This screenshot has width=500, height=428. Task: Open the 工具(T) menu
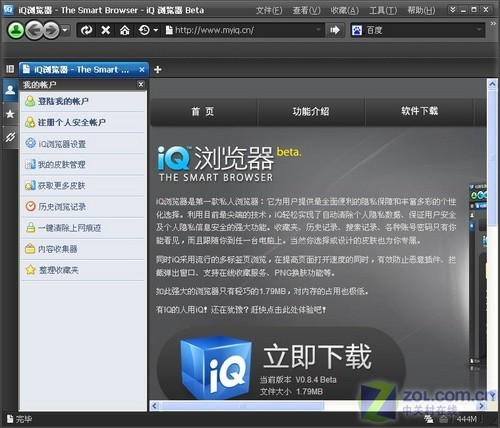point(383,10)
